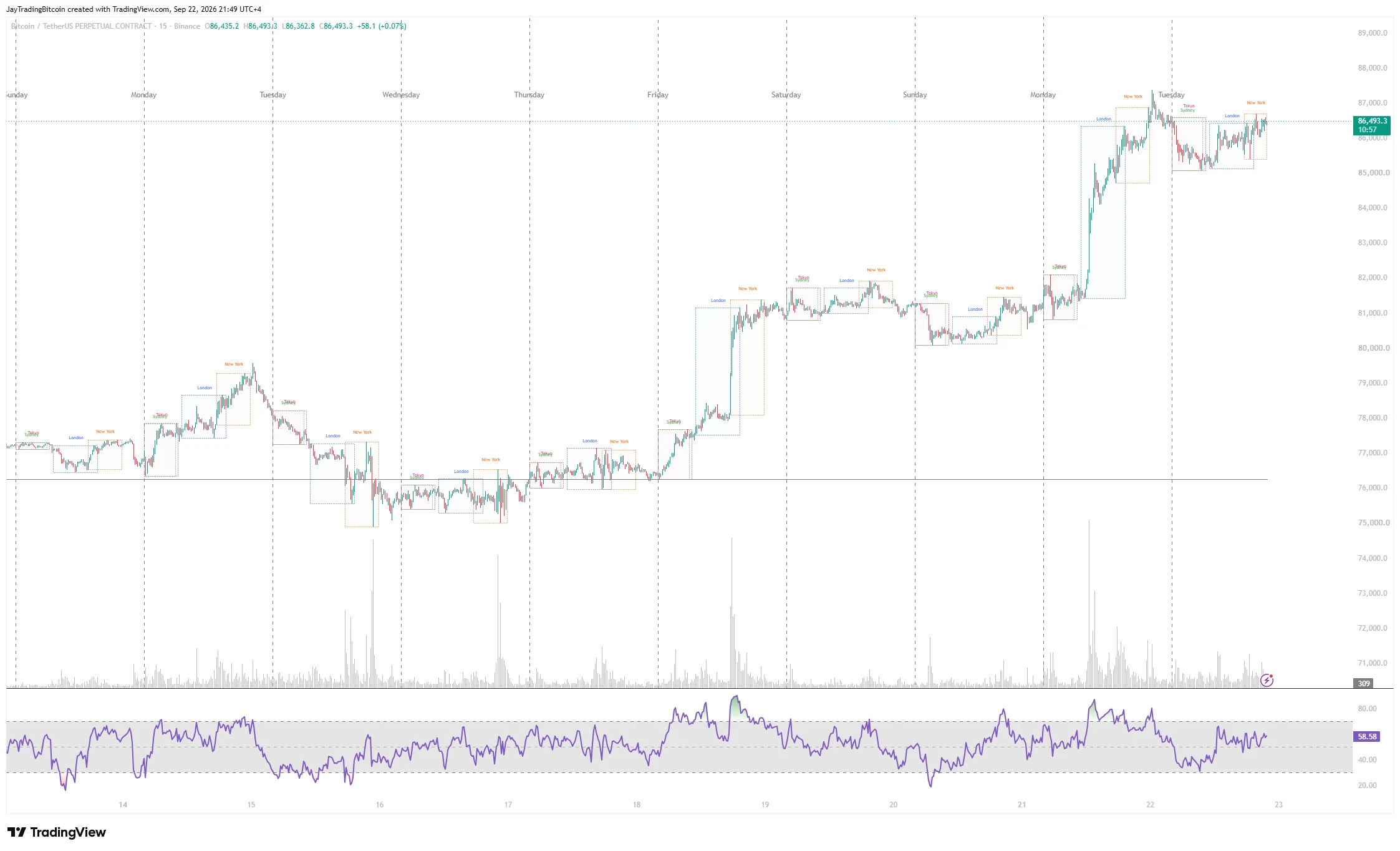1400x851 pixels.
Task: Click the 78,000.0 price axis label
Action: [1373, 418]
